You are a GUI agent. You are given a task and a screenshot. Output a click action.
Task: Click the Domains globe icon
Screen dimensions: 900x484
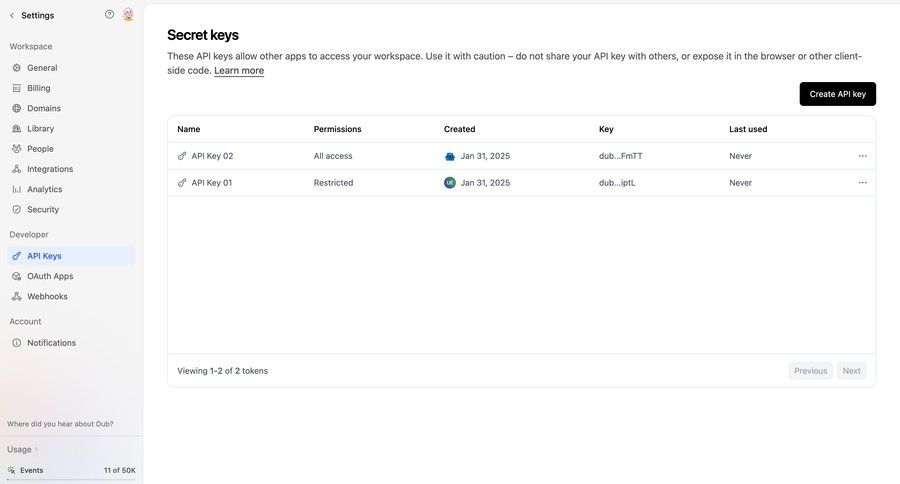click(x=16, y=108)
